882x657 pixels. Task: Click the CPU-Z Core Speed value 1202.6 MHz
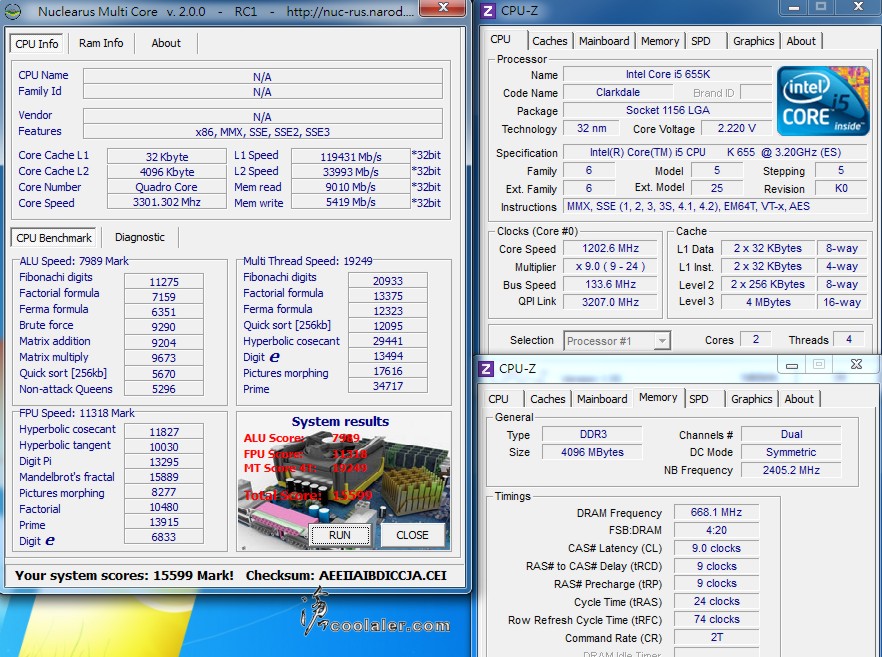pyautogui.click(x=610, y=248)
